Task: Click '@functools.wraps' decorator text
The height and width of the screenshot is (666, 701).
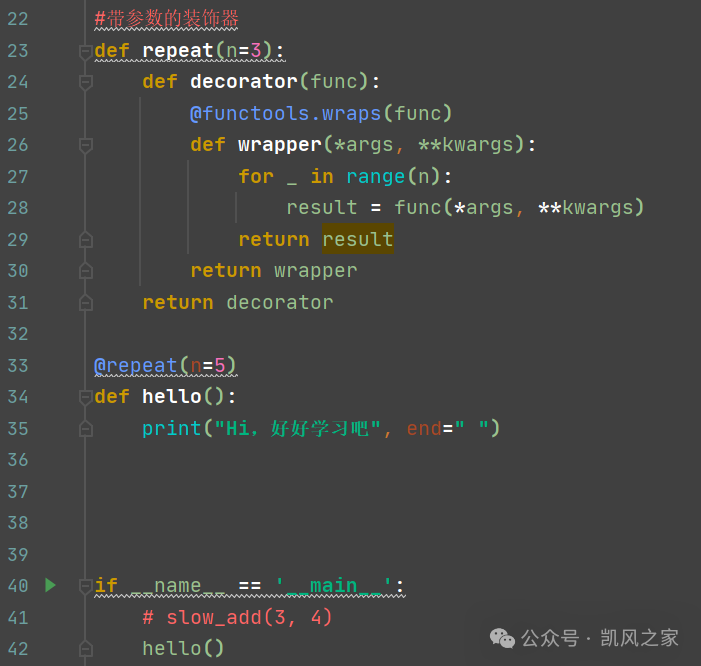Action: pos(285,114)
